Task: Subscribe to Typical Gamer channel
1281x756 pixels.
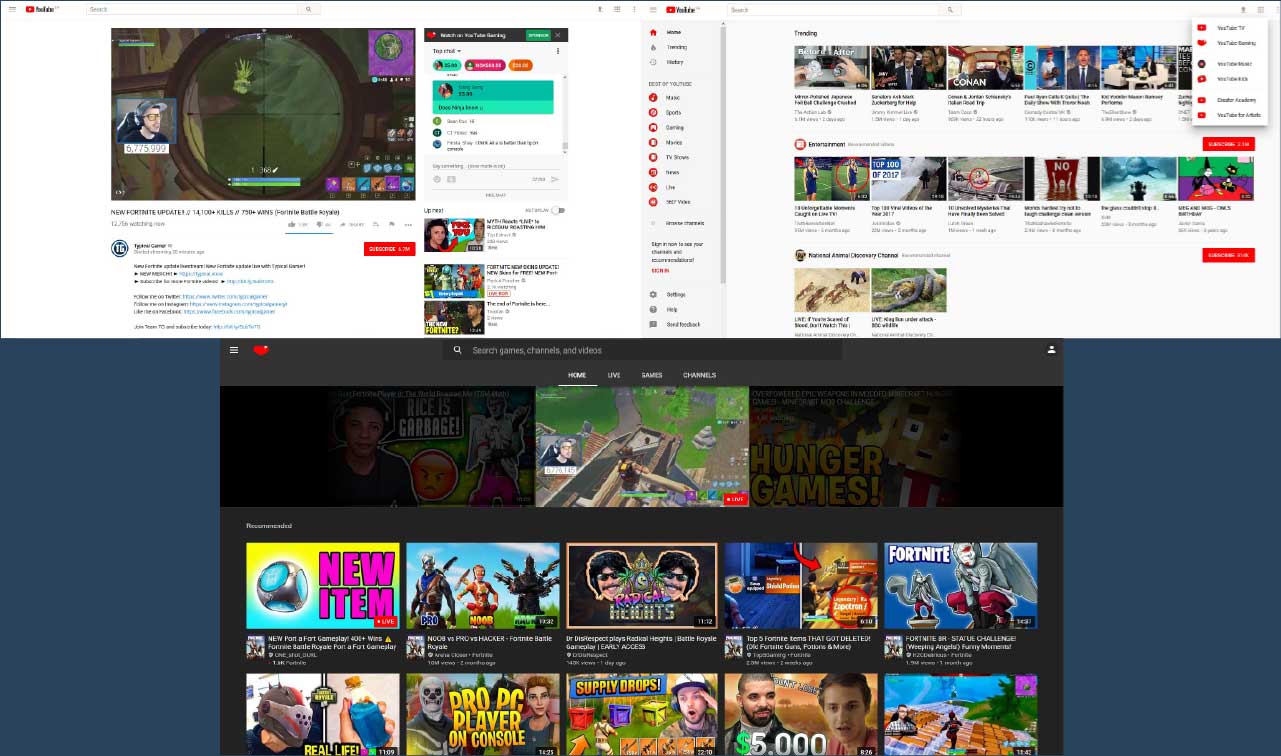Action: [389, 248]
